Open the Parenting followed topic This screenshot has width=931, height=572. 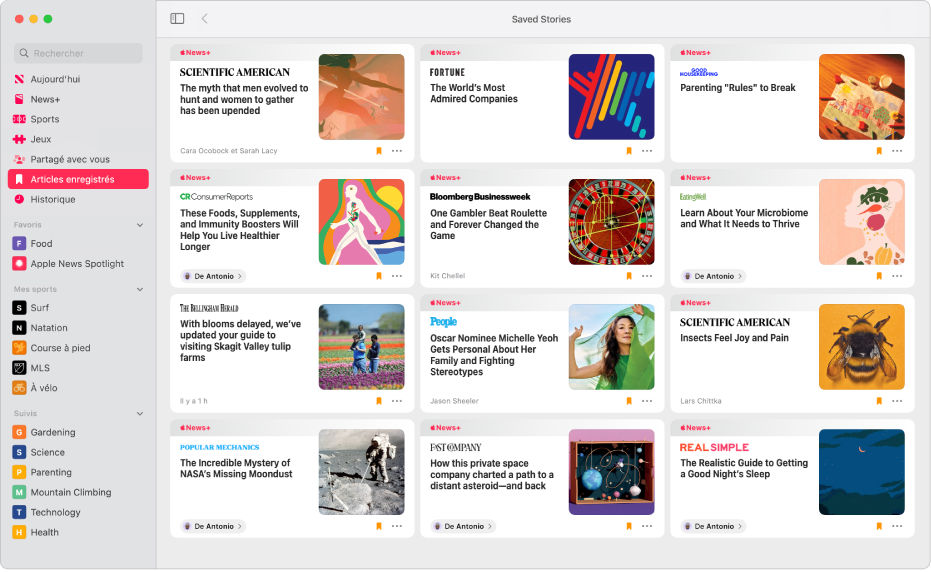point(78,472)
